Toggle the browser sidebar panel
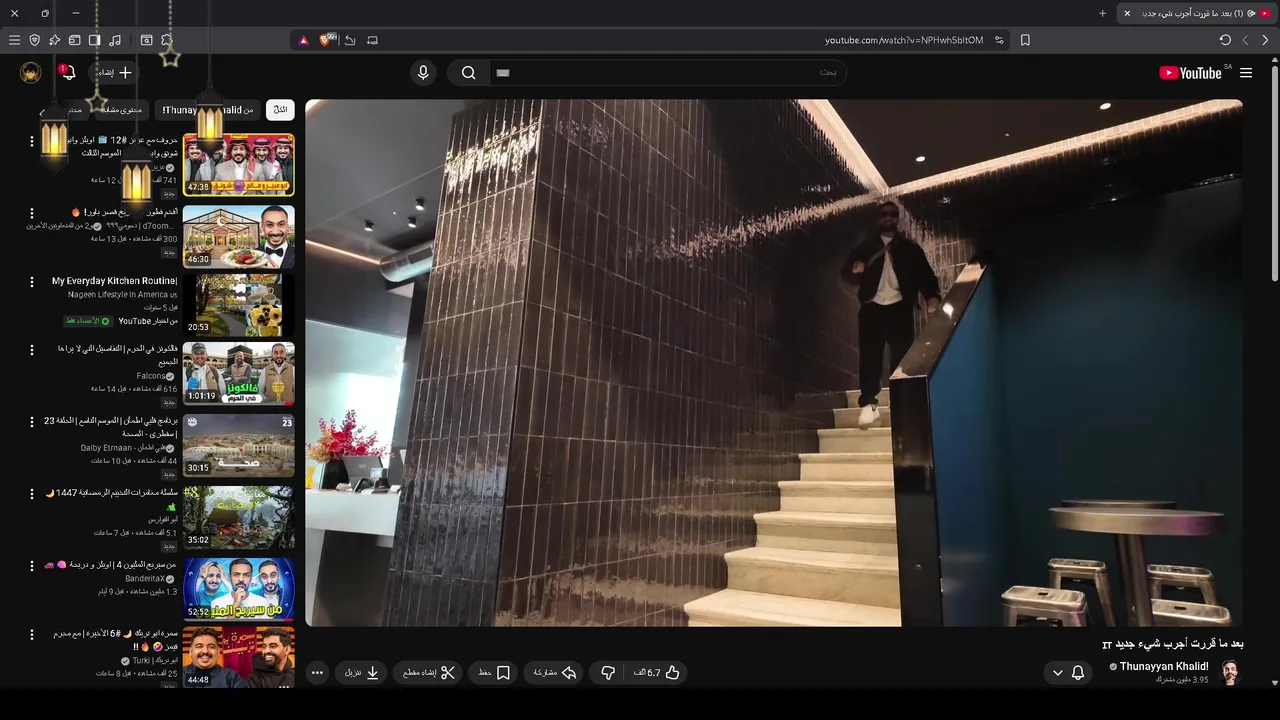Screen dimensions: 1280x720 tap(94, 40)
